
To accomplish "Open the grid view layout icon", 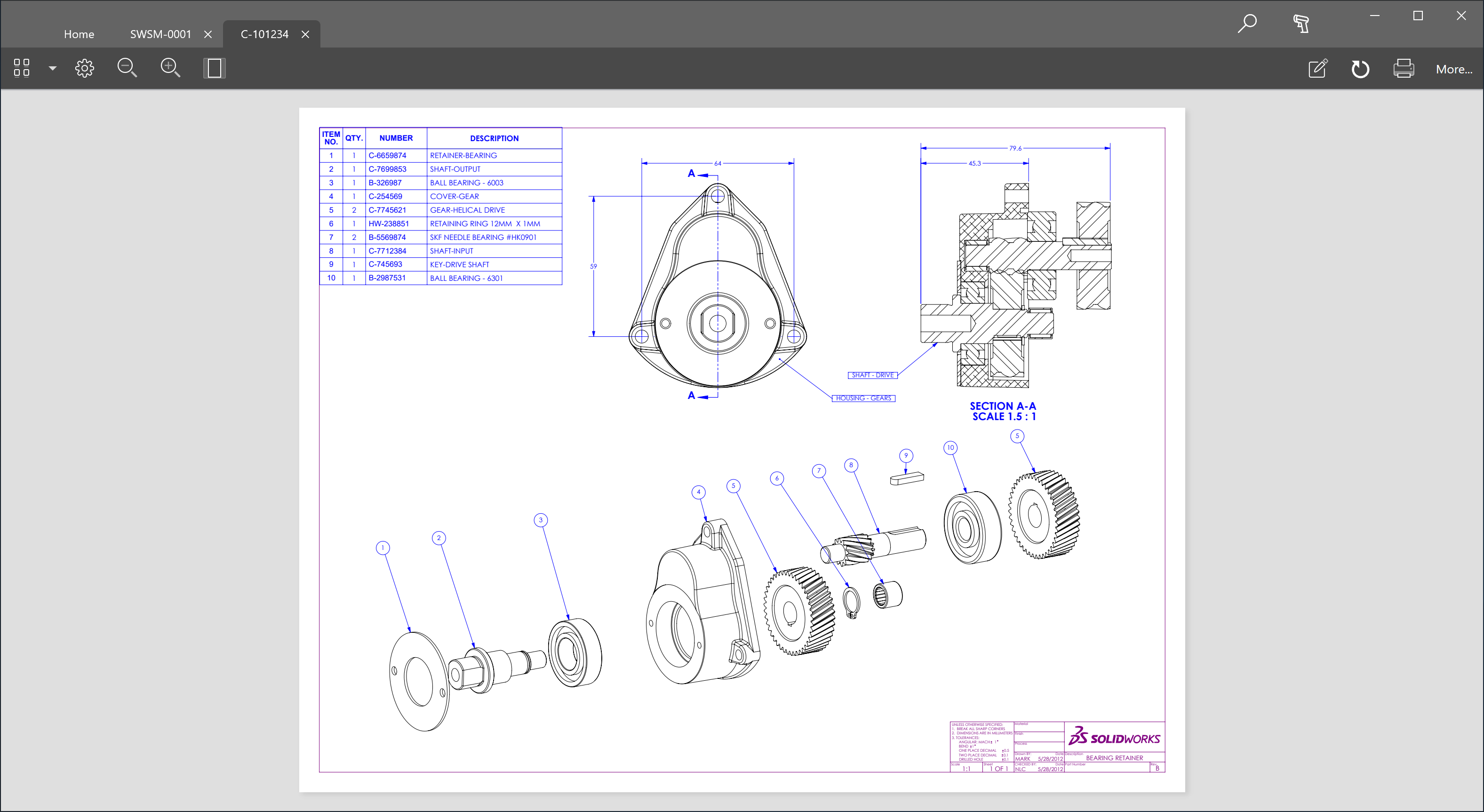I will click(x=21, y=68).
